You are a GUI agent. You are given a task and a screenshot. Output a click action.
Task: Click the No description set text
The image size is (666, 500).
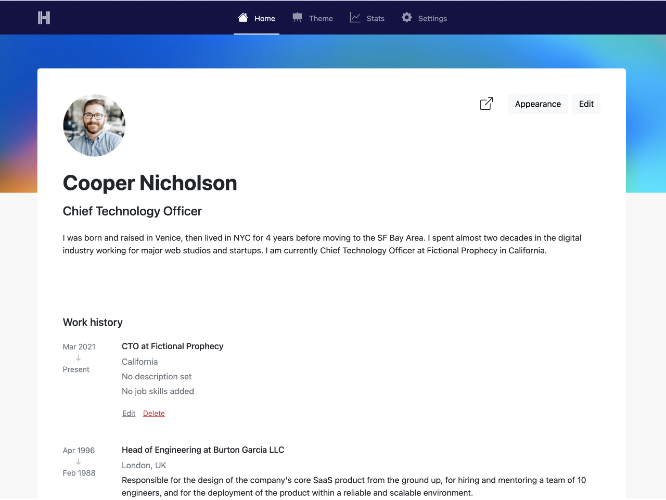tap(156, 377)
